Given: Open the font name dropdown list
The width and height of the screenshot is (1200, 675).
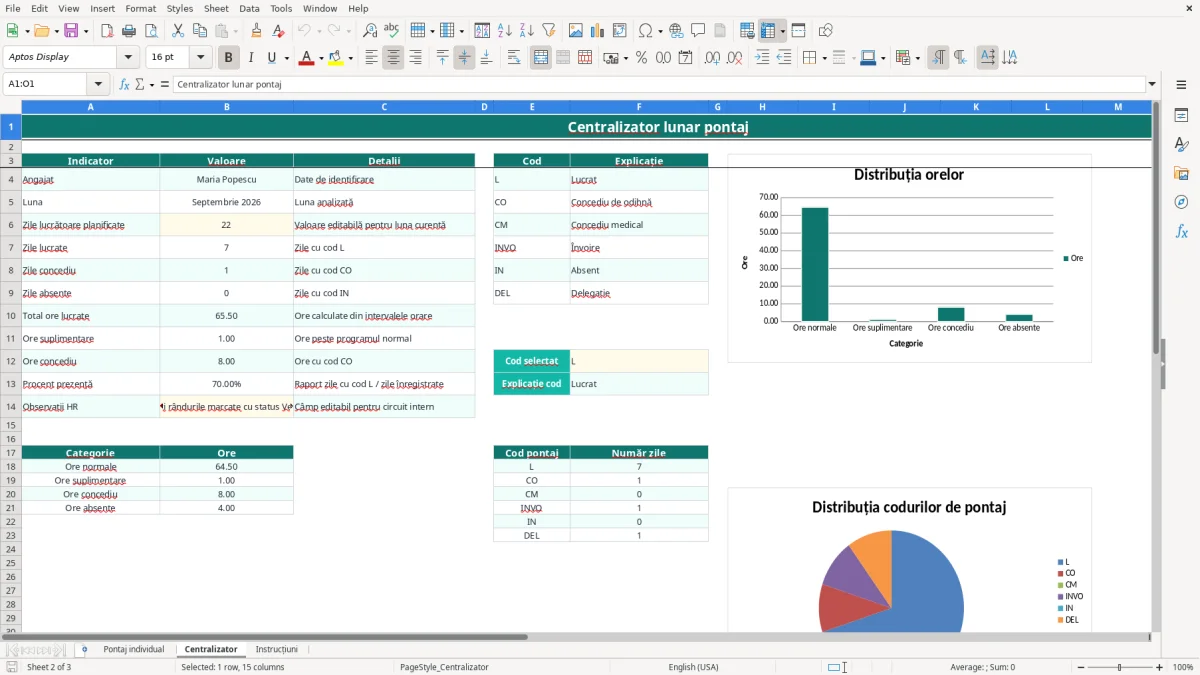Looking at the screenshot, I should 126,58.
